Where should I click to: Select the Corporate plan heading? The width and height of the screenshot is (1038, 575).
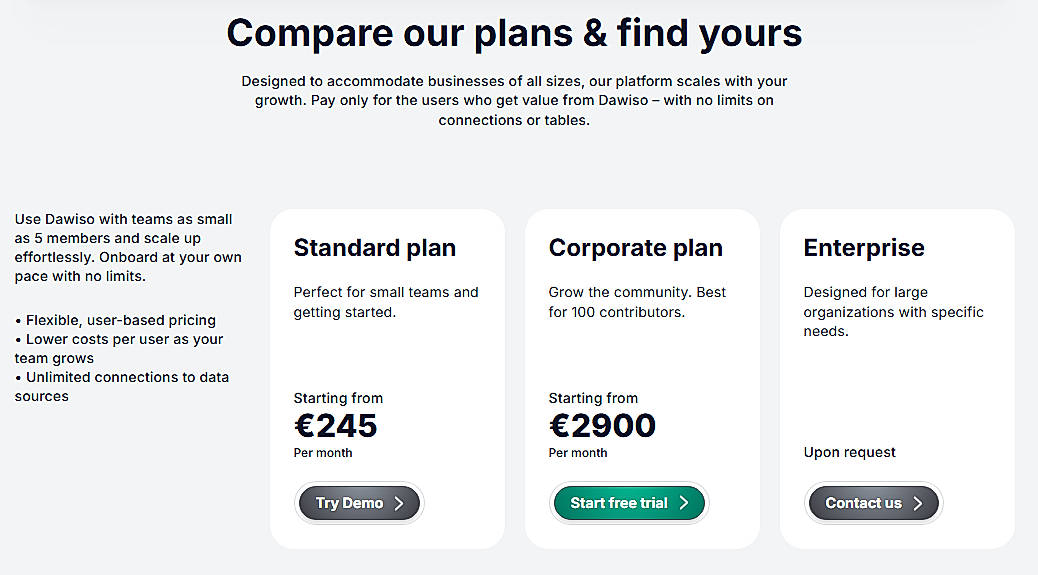[635, 248]
